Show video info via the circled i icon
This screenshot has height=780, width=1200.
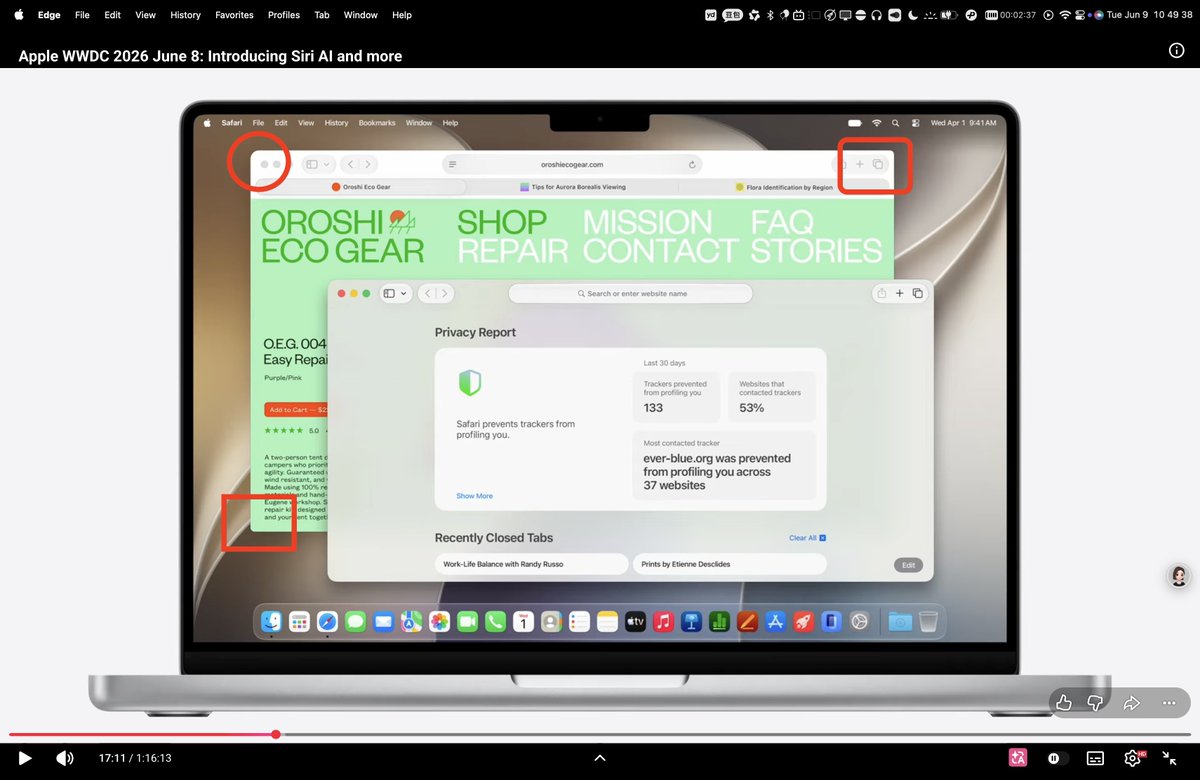pos(1176,52)
